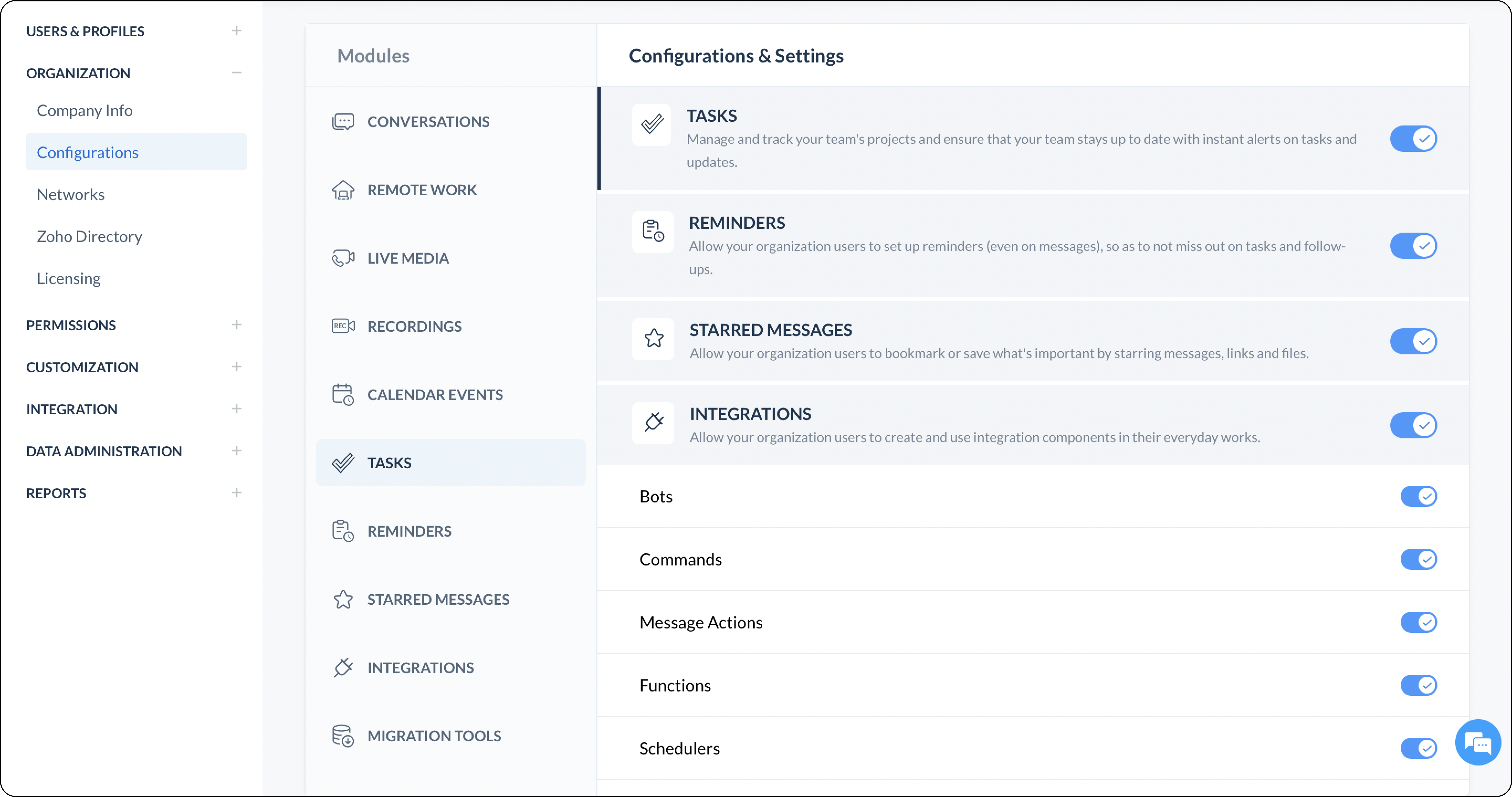
Task: Click the 'Functions' row label
Action: click(675, 685)
